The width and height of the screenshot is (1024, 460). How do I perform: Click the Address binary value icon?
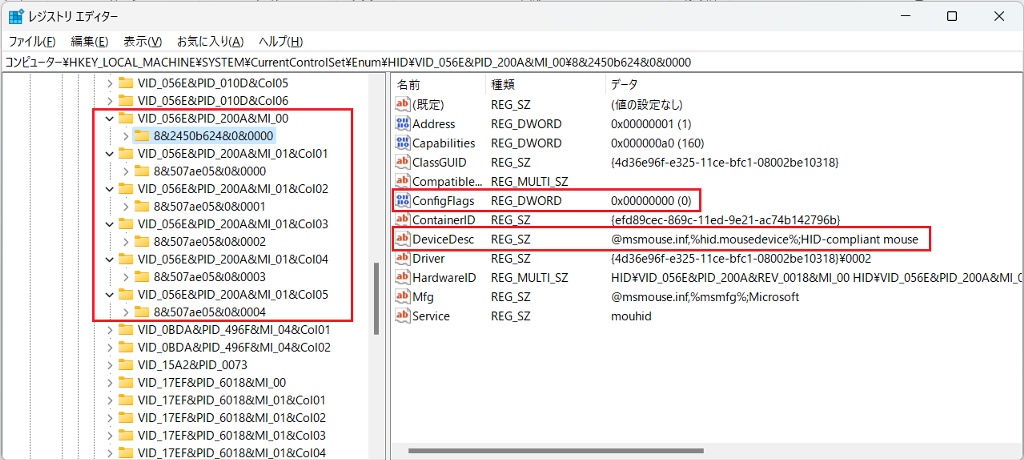point(404,124)
